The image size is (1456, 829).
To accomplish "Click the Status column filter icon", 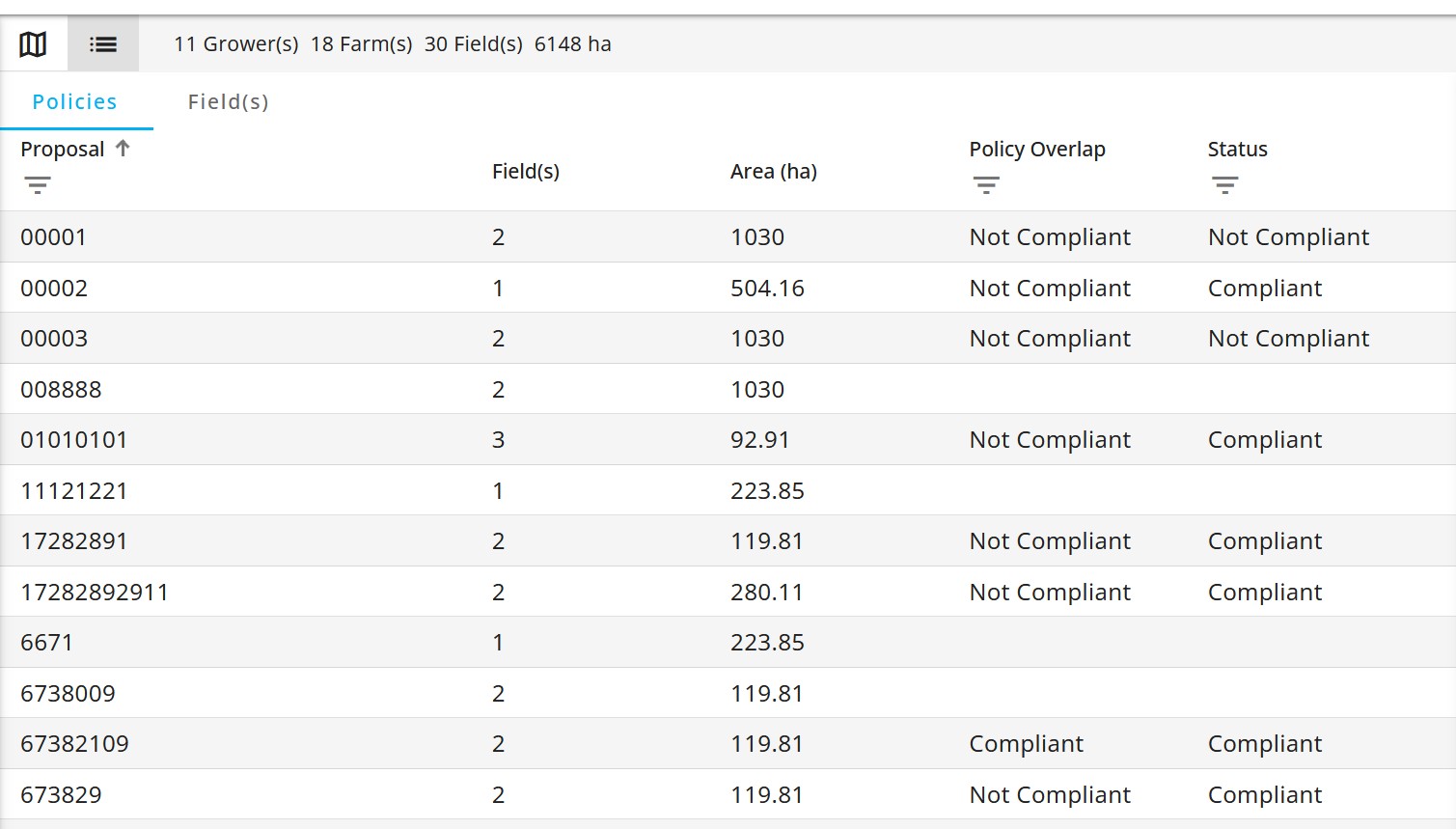I will coord(1224,183).
